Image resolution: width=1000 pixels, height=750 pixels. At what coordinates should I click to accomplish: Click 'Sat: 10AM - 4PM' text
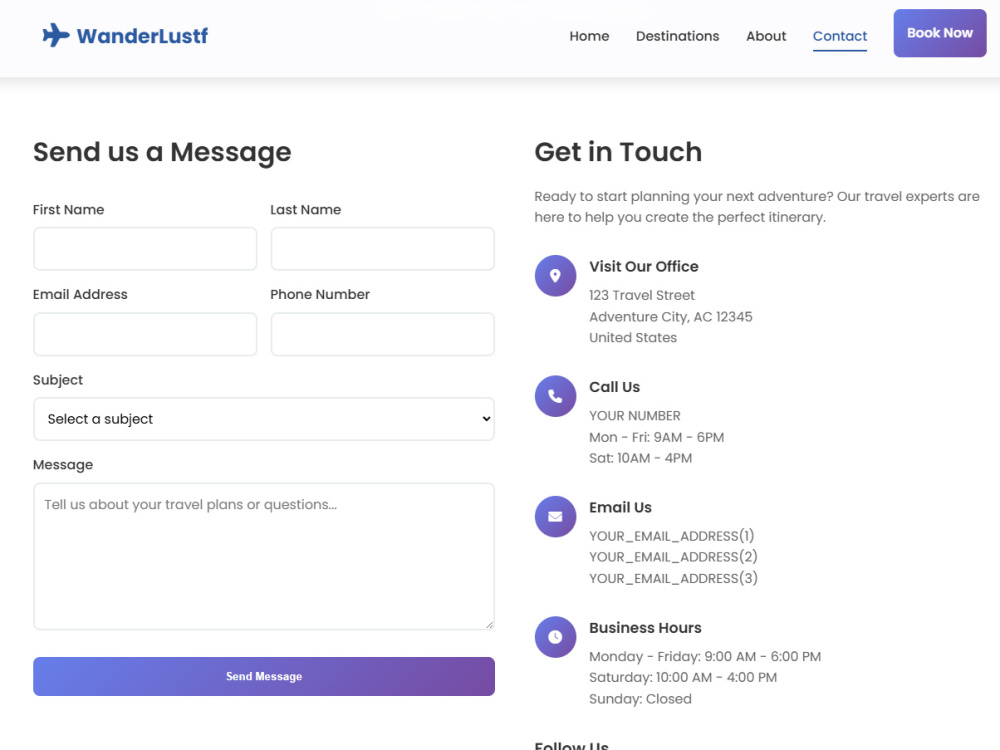point(640,458)
